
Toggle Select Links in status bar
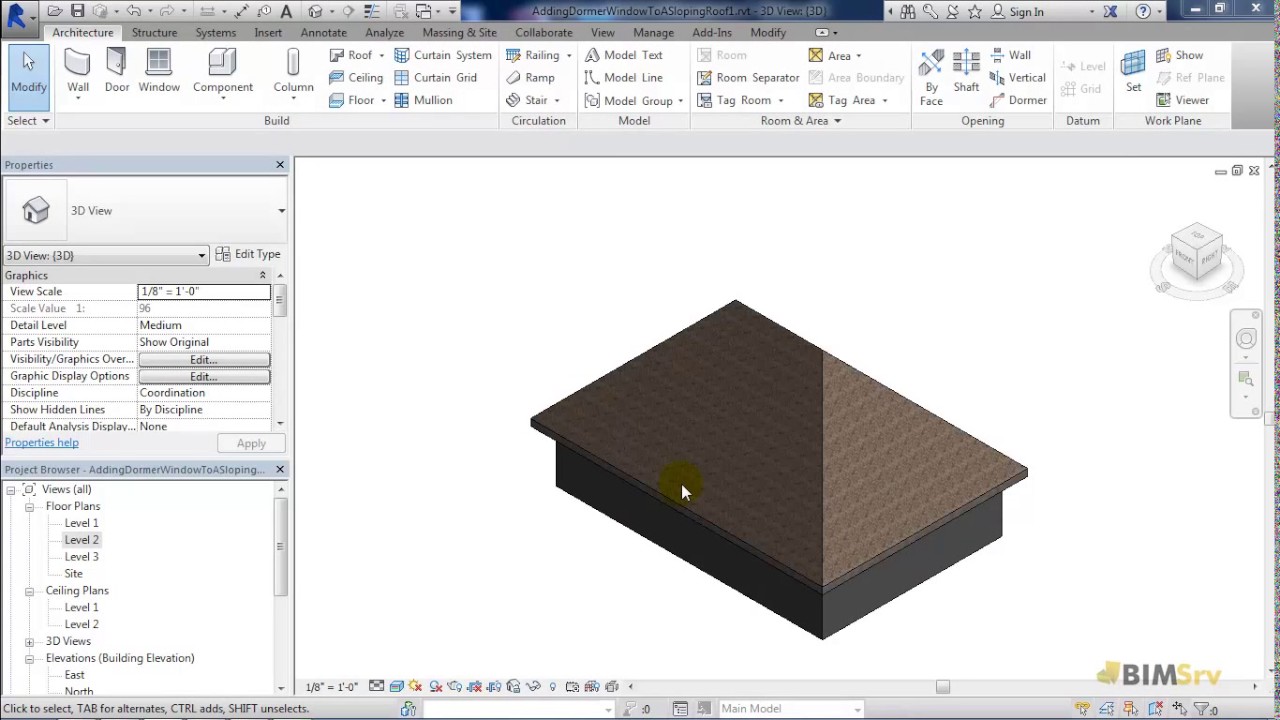[1082, 709]
